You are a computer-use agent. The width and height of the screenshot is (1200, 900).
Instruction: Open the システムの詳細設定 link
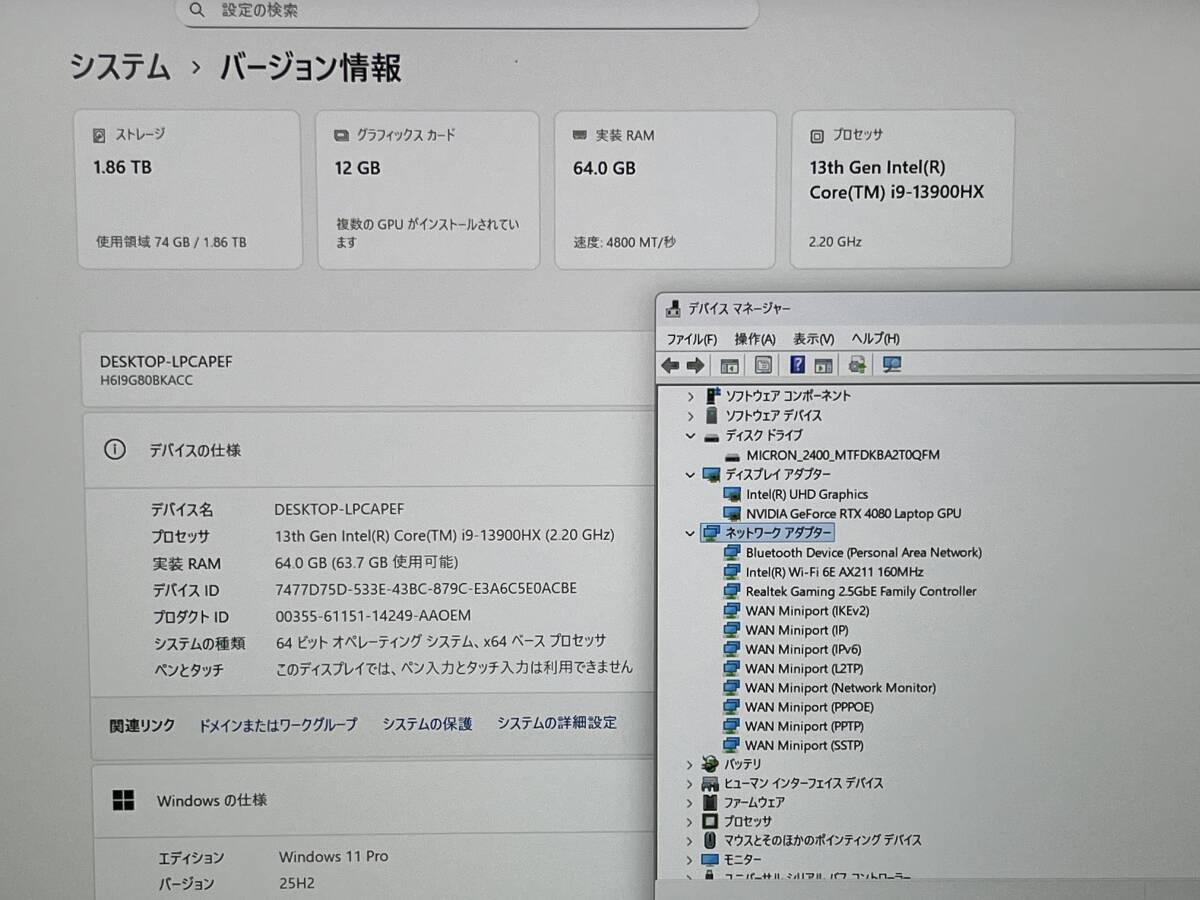pos(557,722)
